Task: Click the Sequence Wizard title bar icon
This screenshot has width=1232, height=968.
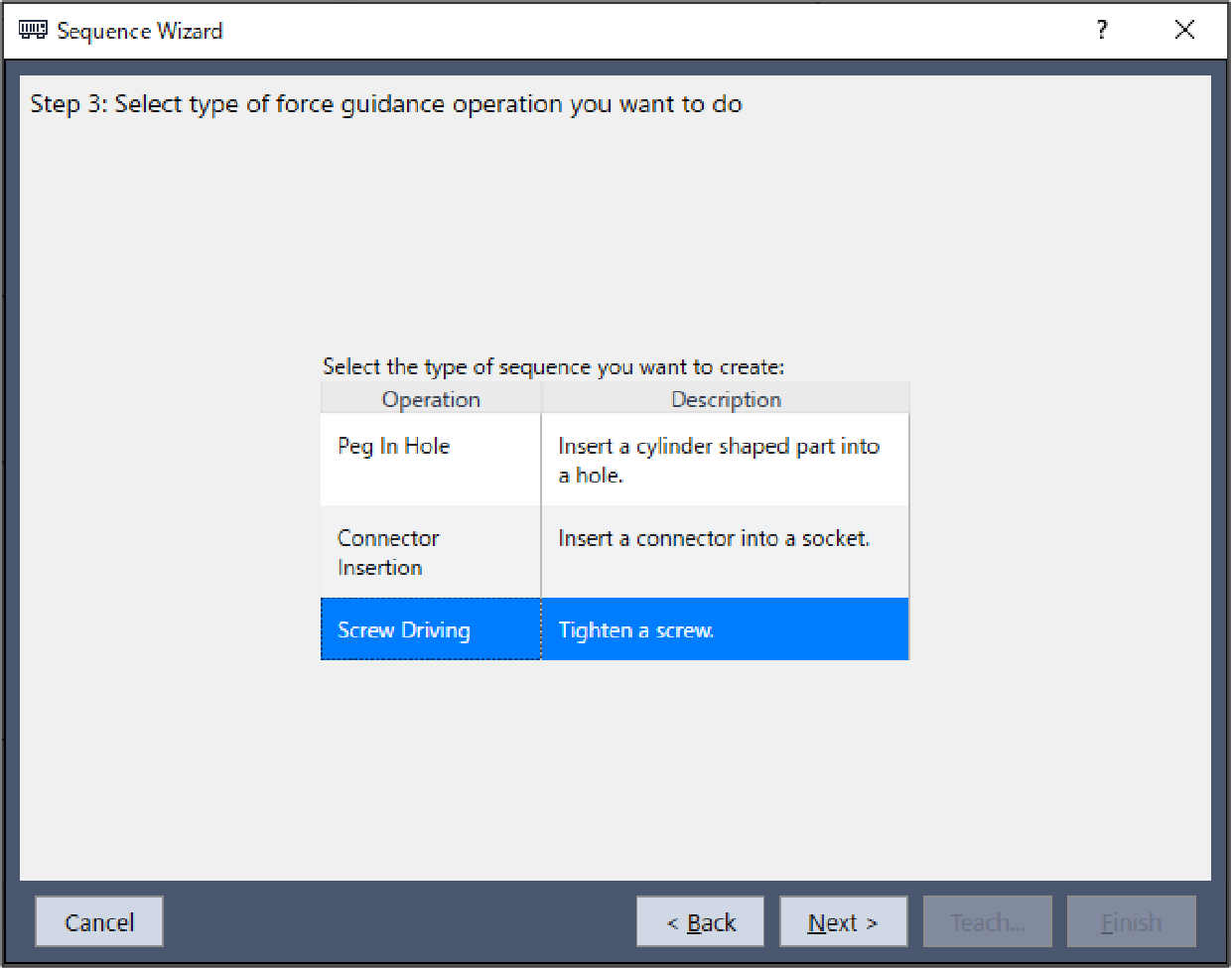Action: 33,31
